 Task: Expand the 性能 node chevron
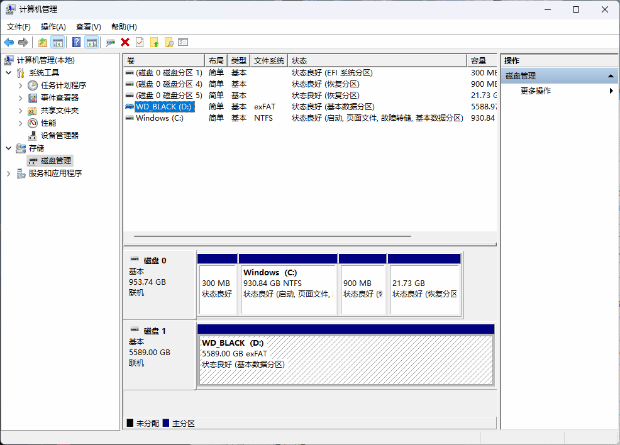click(20, 123)
